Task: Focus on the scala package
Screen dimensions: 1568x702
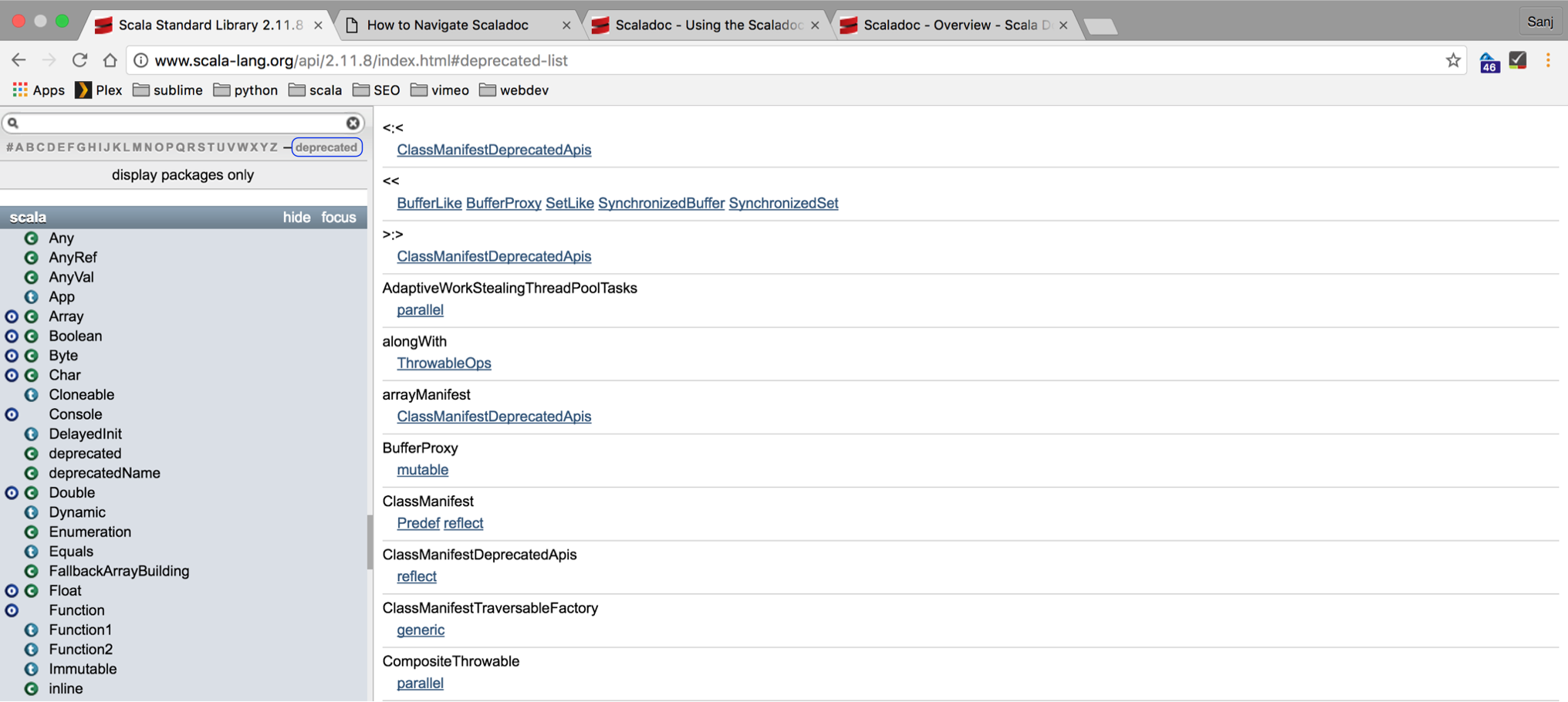Action: pos(339,218)
